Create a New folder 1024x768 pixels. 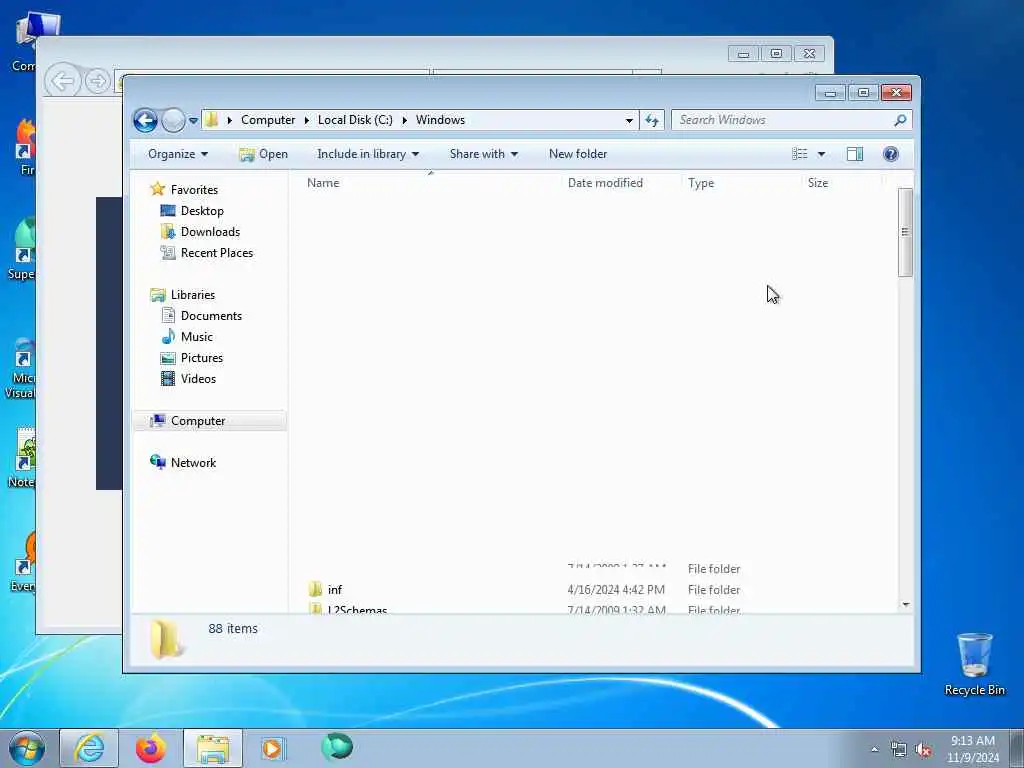coord(578,154)
